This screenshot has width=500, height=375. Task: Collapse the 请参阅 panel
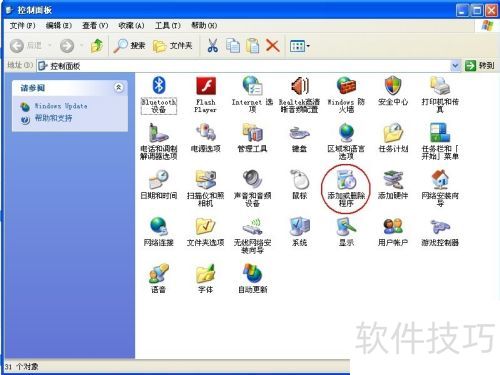pos(119,87)
